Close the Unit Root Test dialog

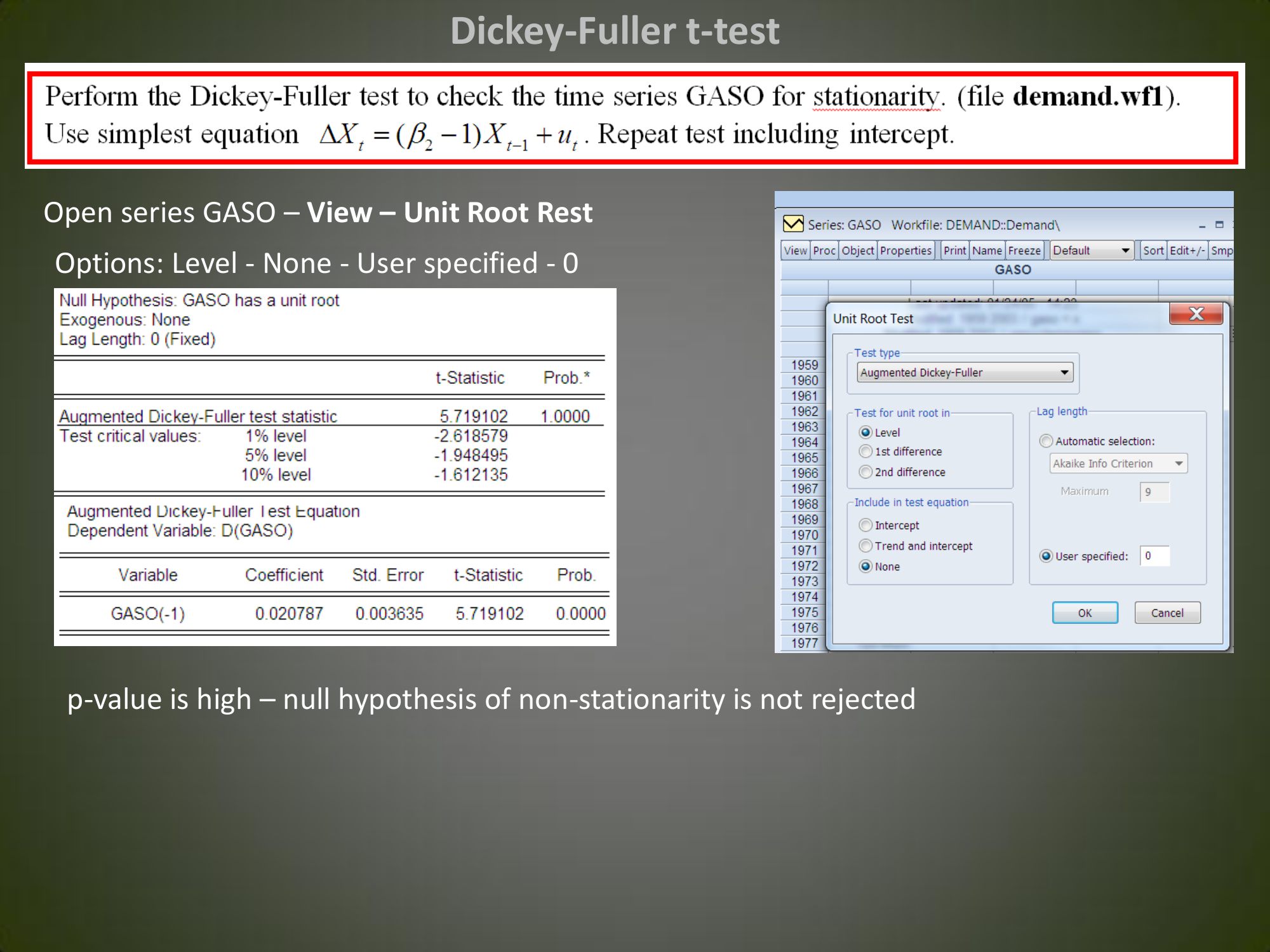point(1196,314)
